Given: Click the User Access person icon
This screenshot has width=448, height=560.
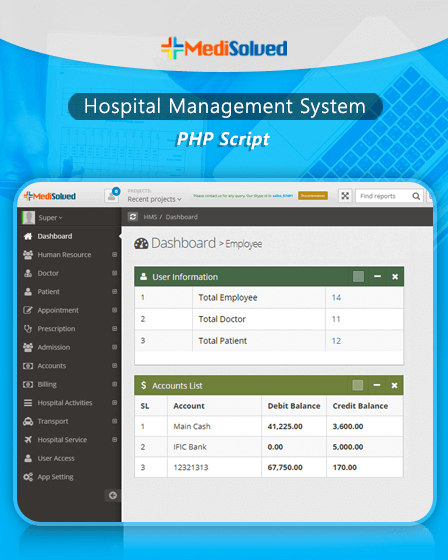Looking at the screenshot, I should click(28, 458).
